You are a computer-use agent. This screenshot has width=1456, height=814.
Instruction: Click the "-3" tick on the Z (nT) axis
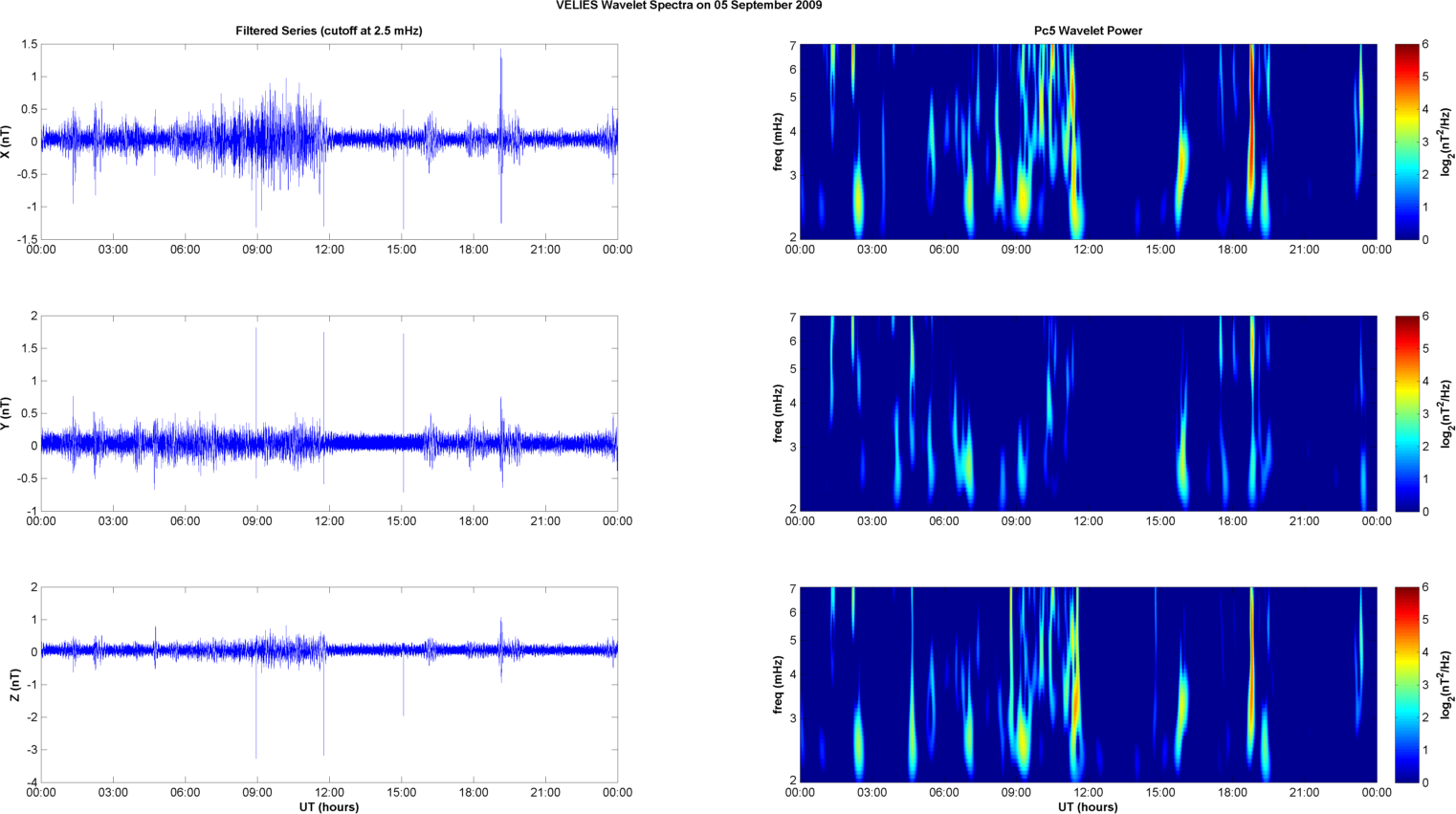pyautogui.click(x=31, y=751)
